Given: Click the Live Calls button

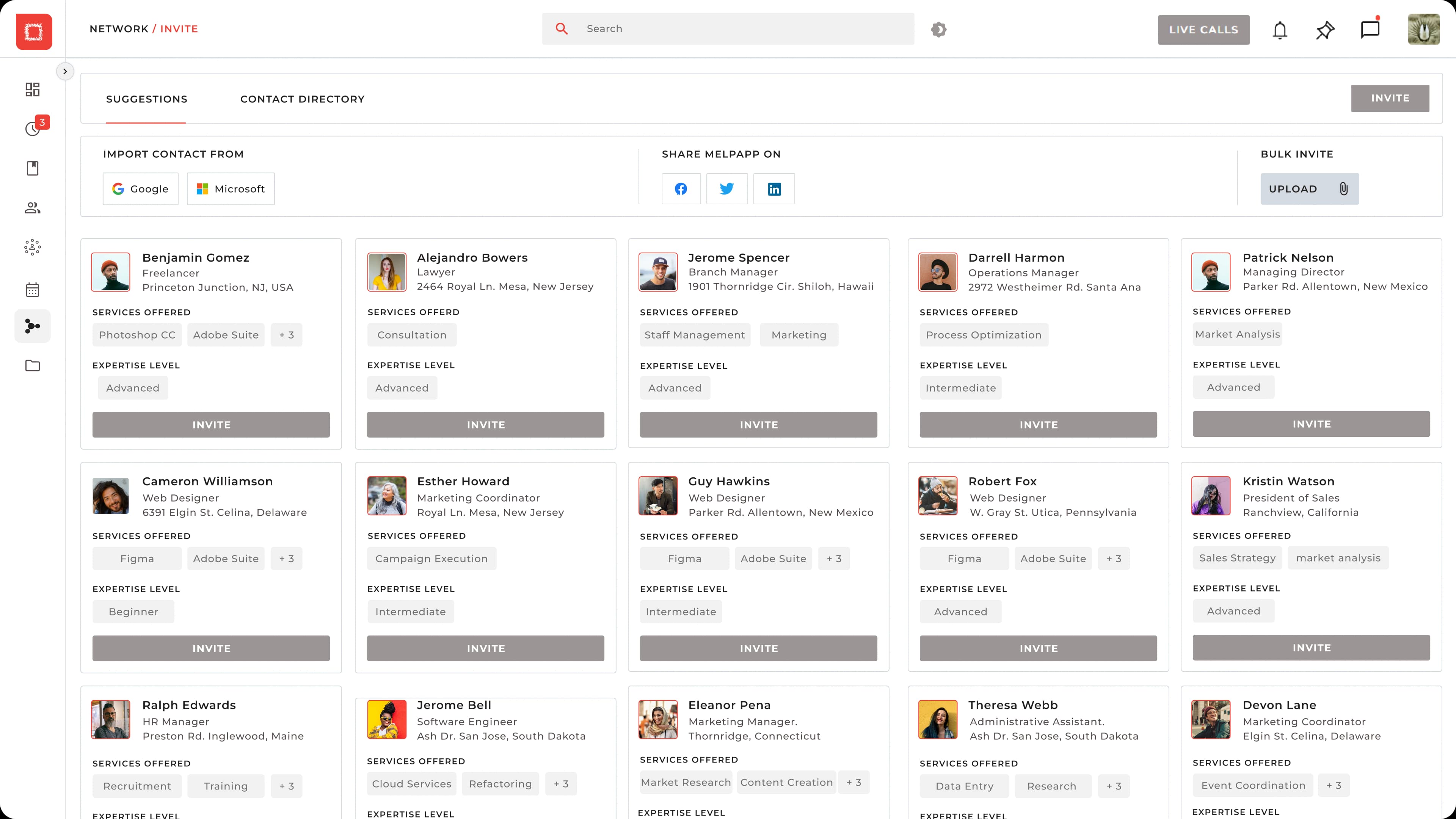Looking at the screenshot, I should coord(1203,30).
